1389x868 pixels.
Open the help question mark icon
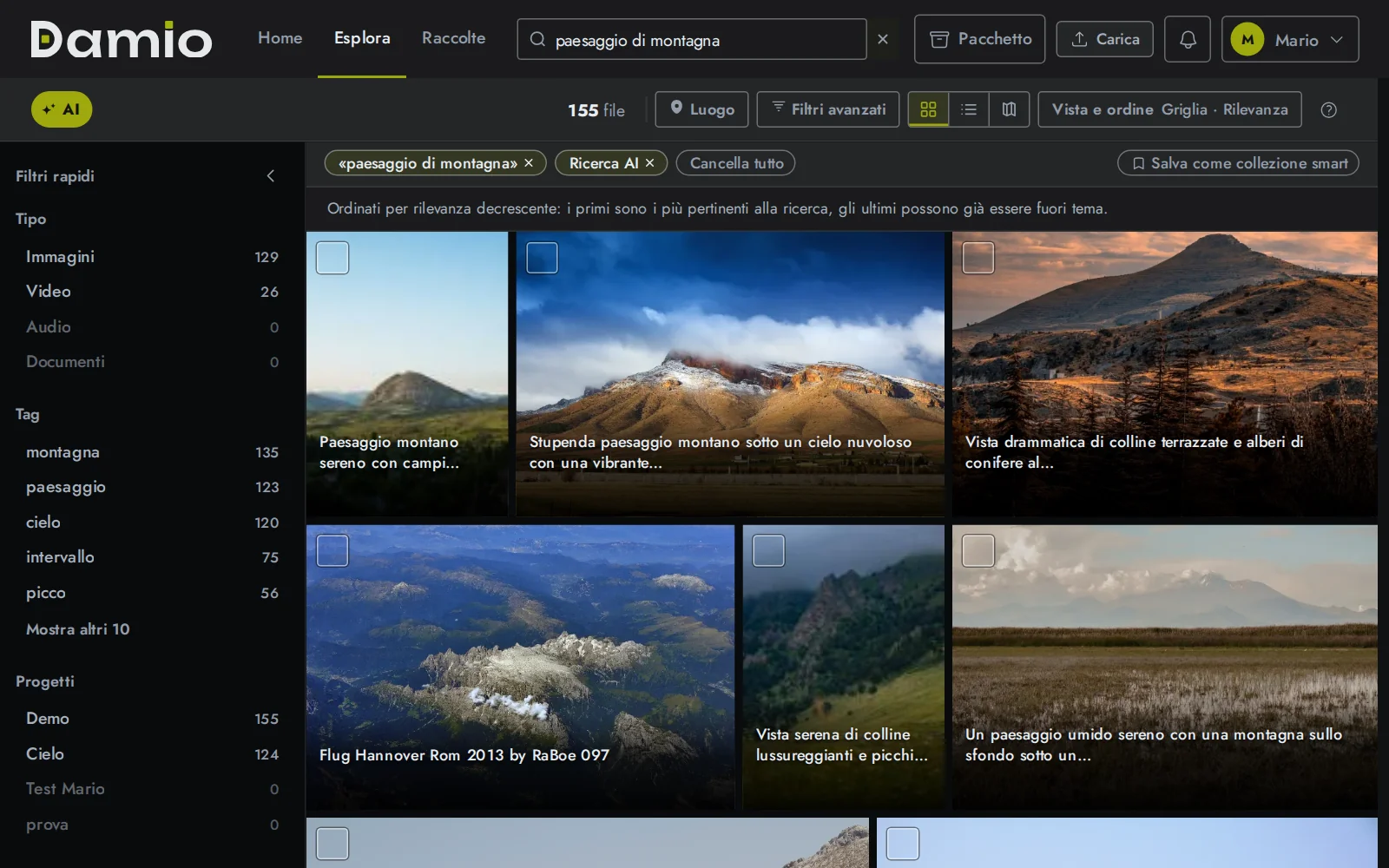pos(1328,109)
